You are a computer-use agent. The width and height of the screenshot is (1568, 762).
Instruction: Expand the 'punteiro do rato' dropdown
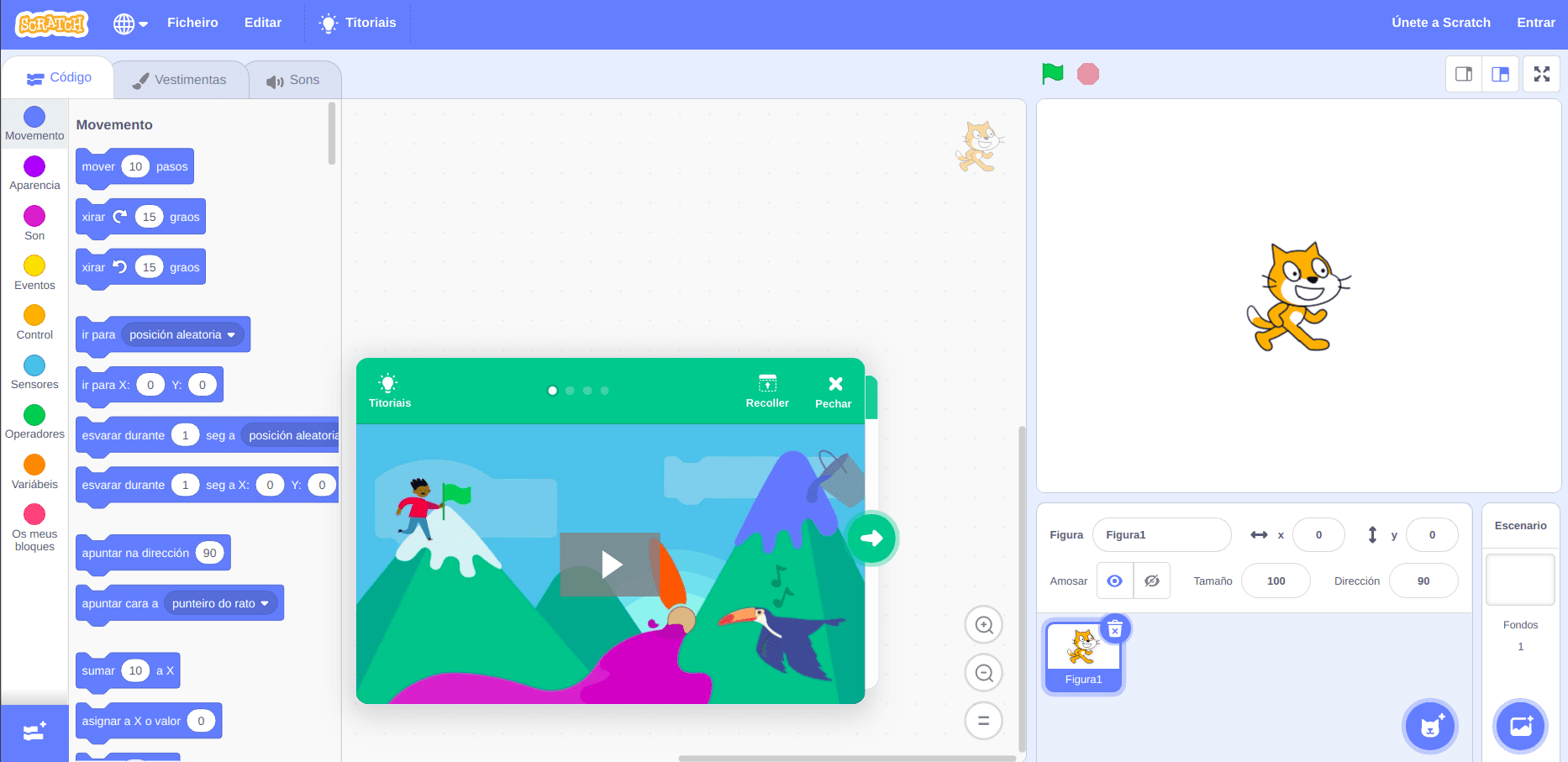click(x=264, y=604)
